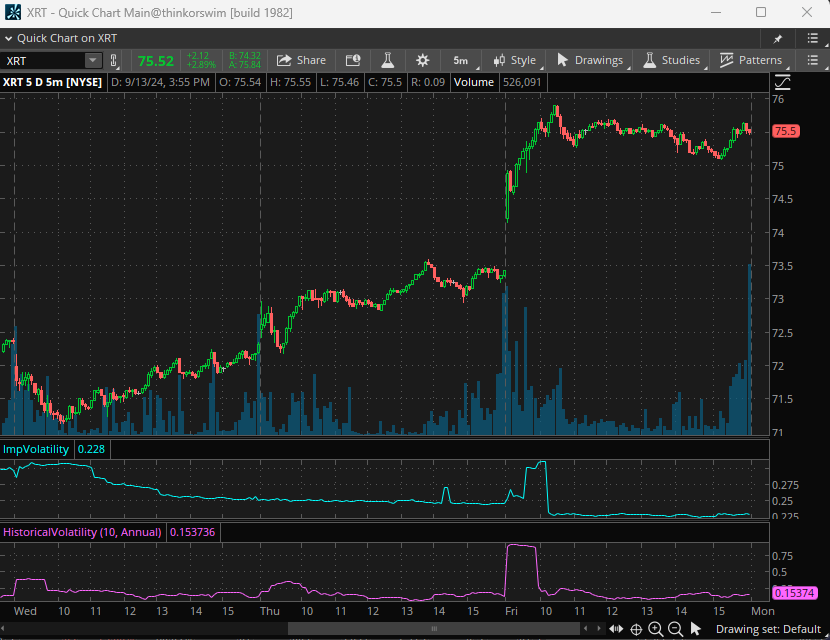This screenshot has width=830, height=640.
Task: Open the Share menu
Action: 301,60
